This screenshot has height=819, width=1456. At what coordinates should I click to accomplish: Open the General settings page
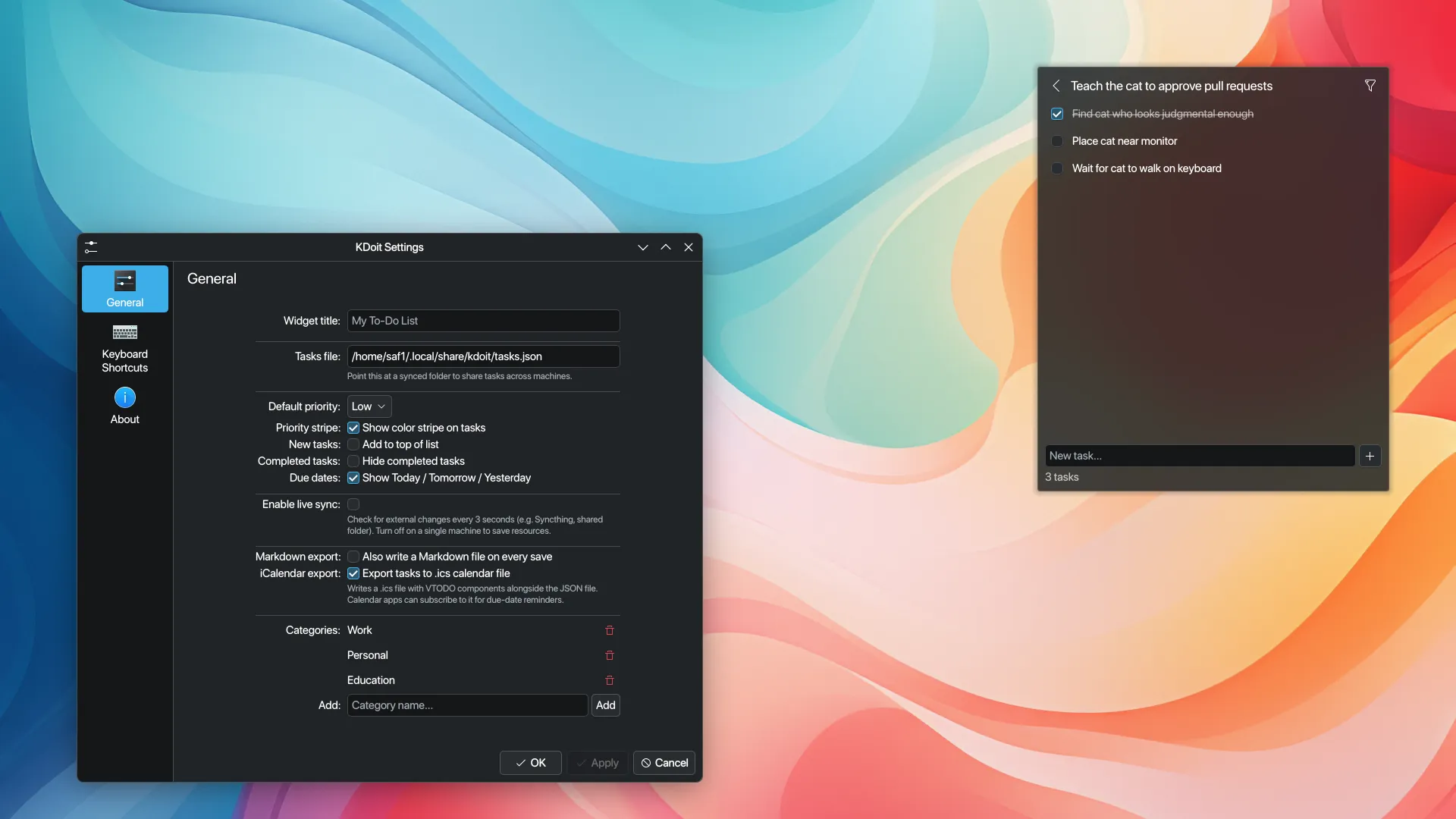coord(125,289)
